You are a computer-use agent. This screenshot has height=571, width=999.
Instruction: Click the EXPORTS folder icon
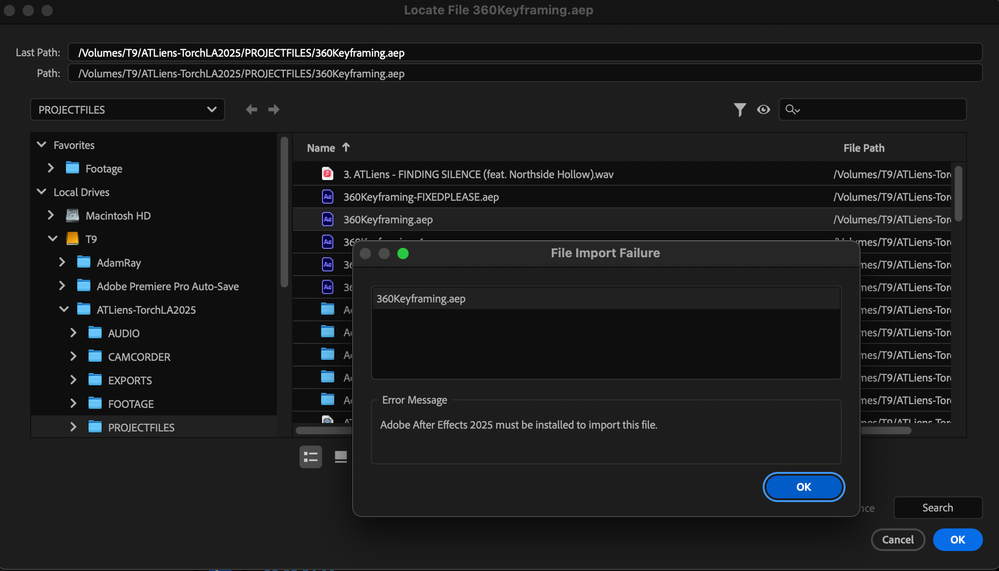[x=95, y=380]
